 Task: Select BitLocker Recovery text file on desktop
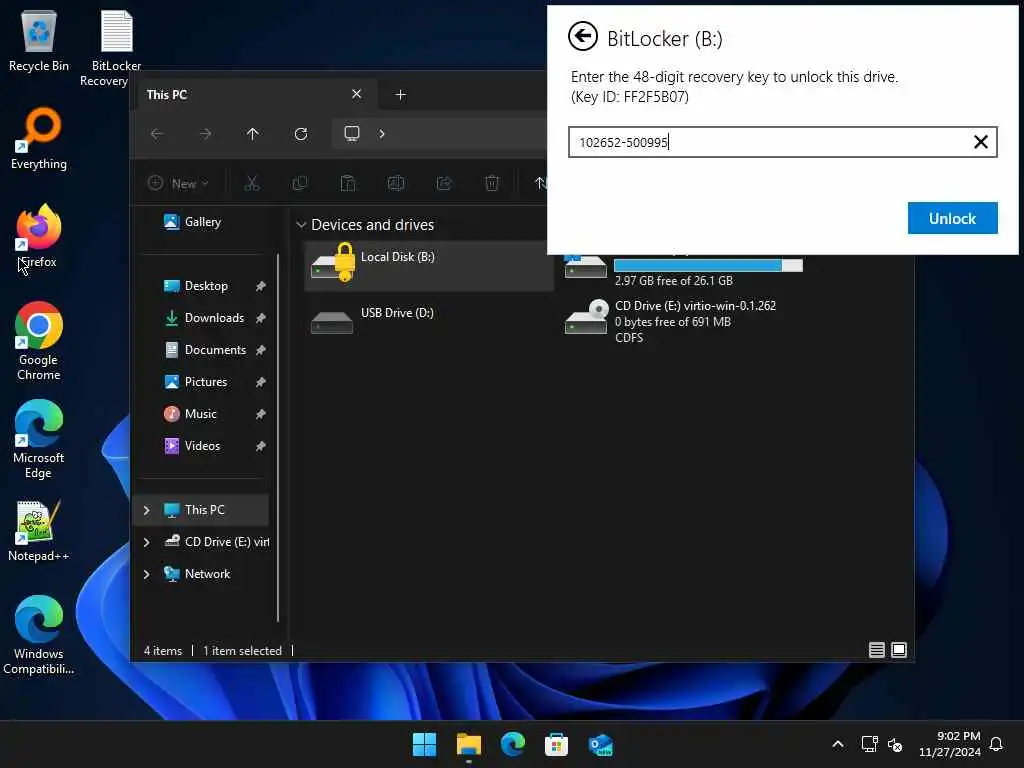tap(115, 48)
